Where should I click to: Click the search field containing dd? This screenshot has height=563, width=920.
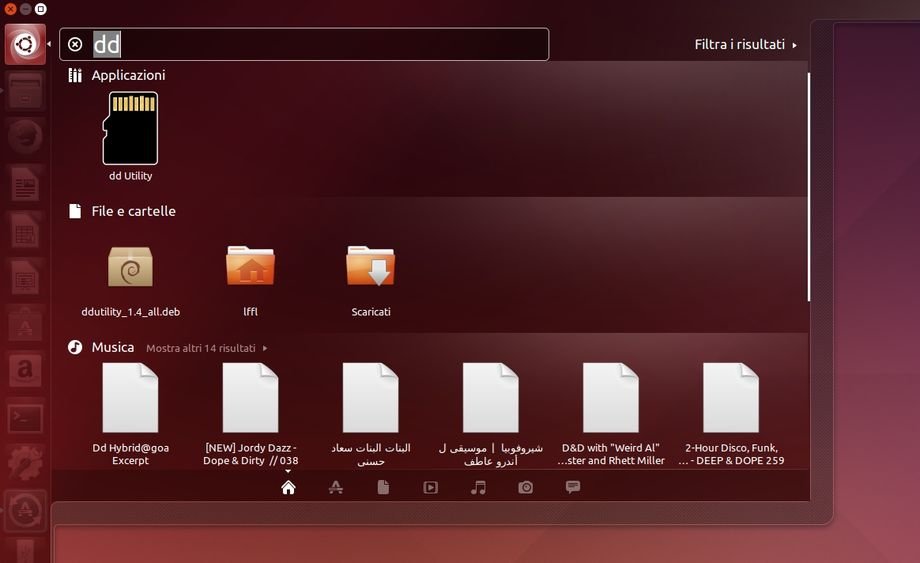click(320, 44)
